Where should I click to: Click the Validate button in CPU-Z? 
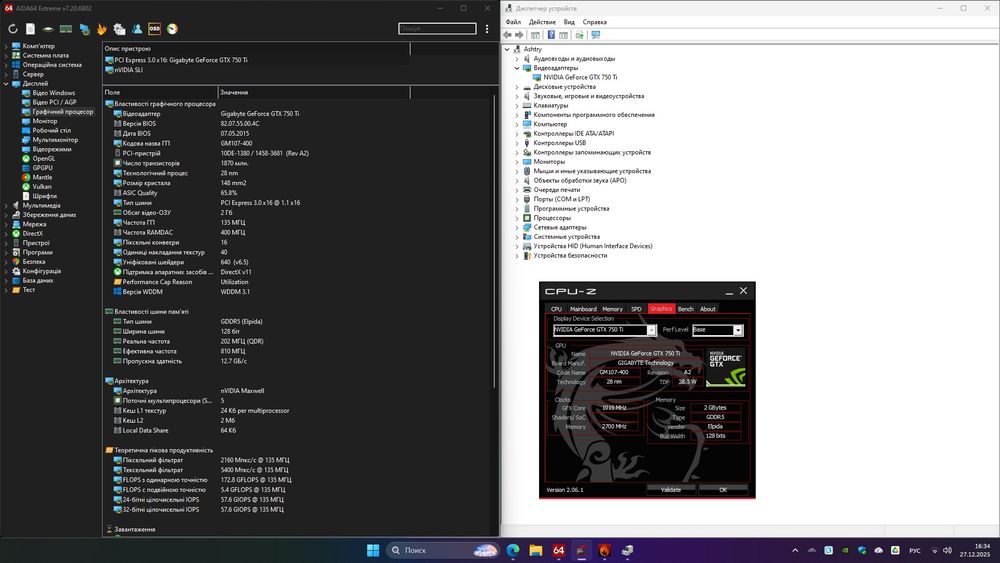coord(670,490)
